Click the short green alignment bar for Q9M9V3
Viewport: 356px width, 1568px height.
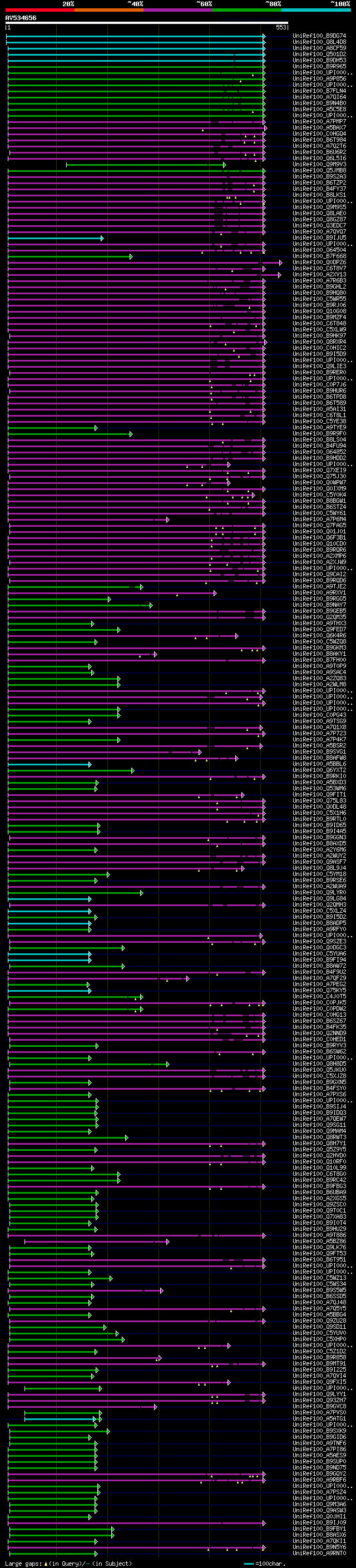(146, 164)
